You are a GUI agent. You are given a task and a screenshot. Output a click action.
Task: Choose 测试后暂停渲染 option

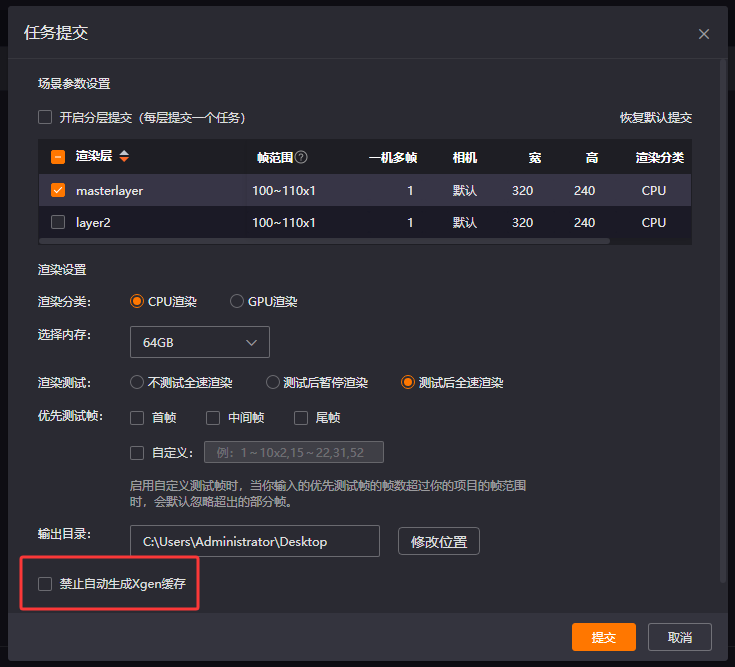point(272,382)
